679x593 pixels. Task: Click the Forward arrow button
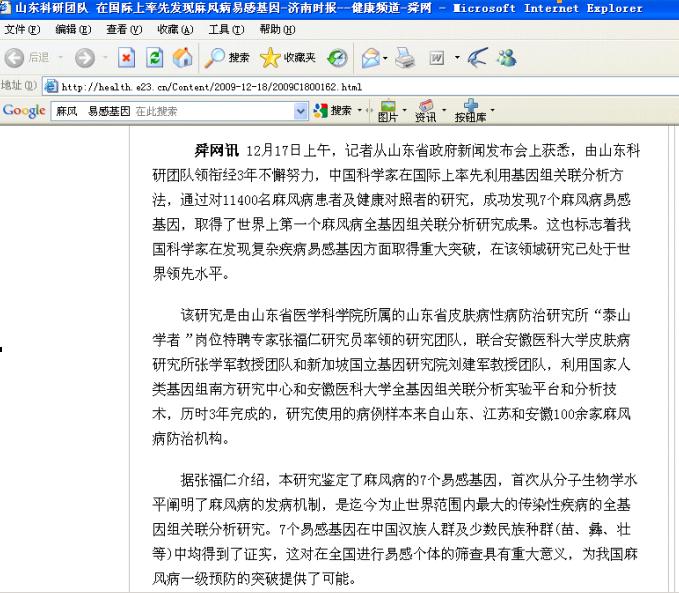click(x=84, y=58)
